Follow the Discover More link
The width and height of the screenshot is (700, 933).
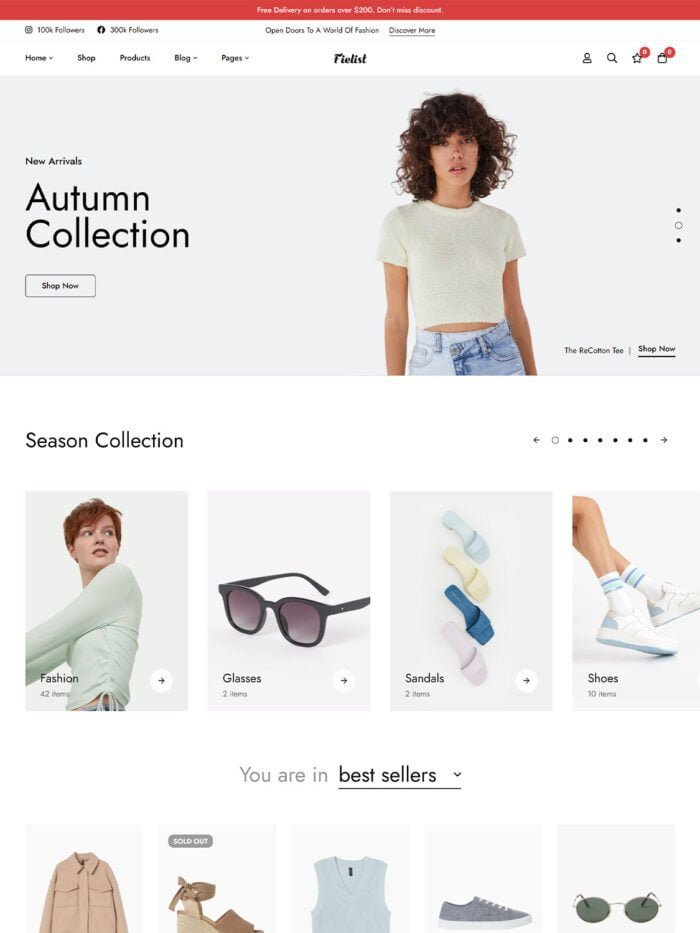pyautogui.click(x=412, y=30)
